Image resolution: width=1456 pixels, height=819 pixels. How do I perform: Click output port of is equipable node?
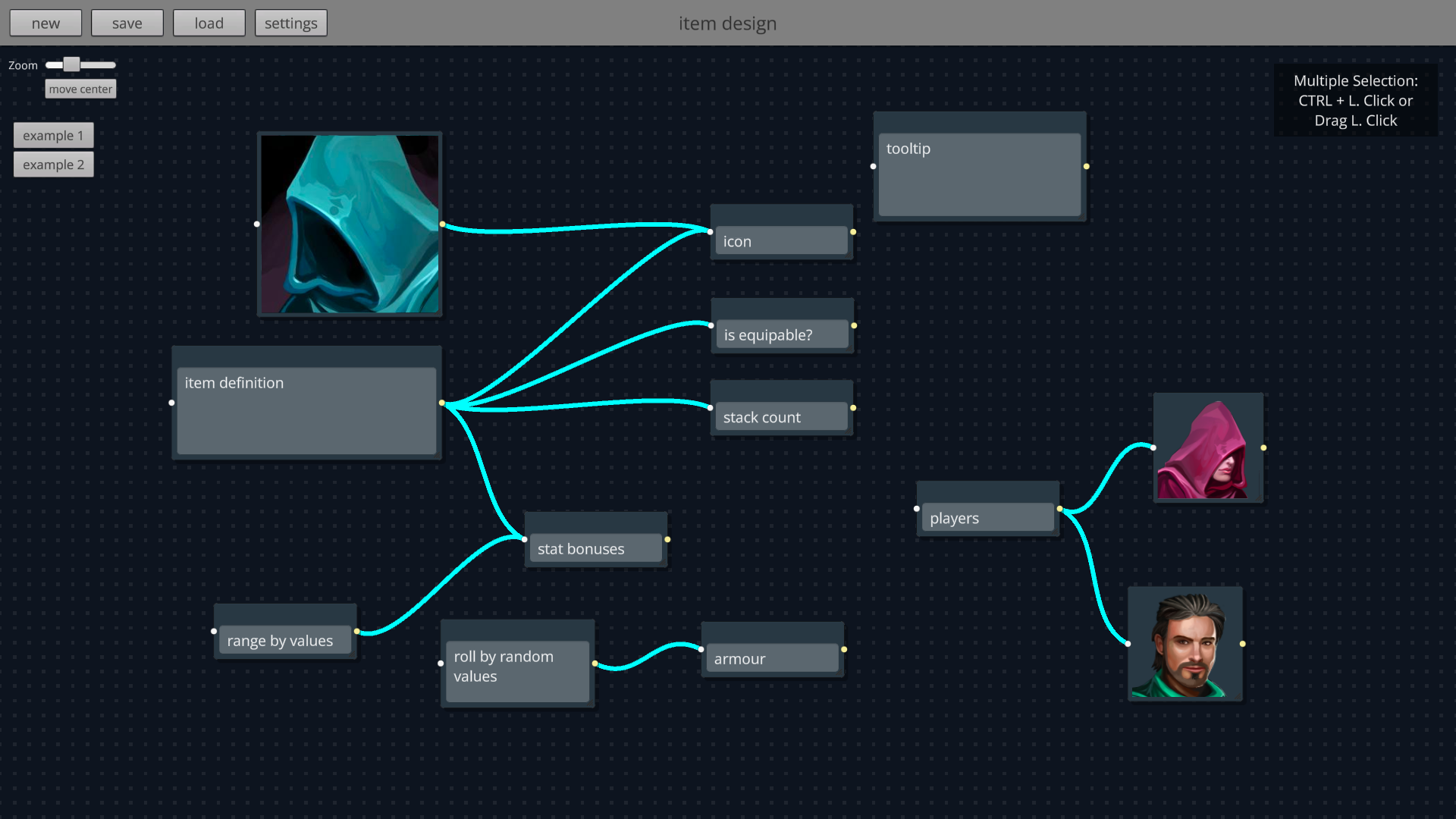coord(854,325)
